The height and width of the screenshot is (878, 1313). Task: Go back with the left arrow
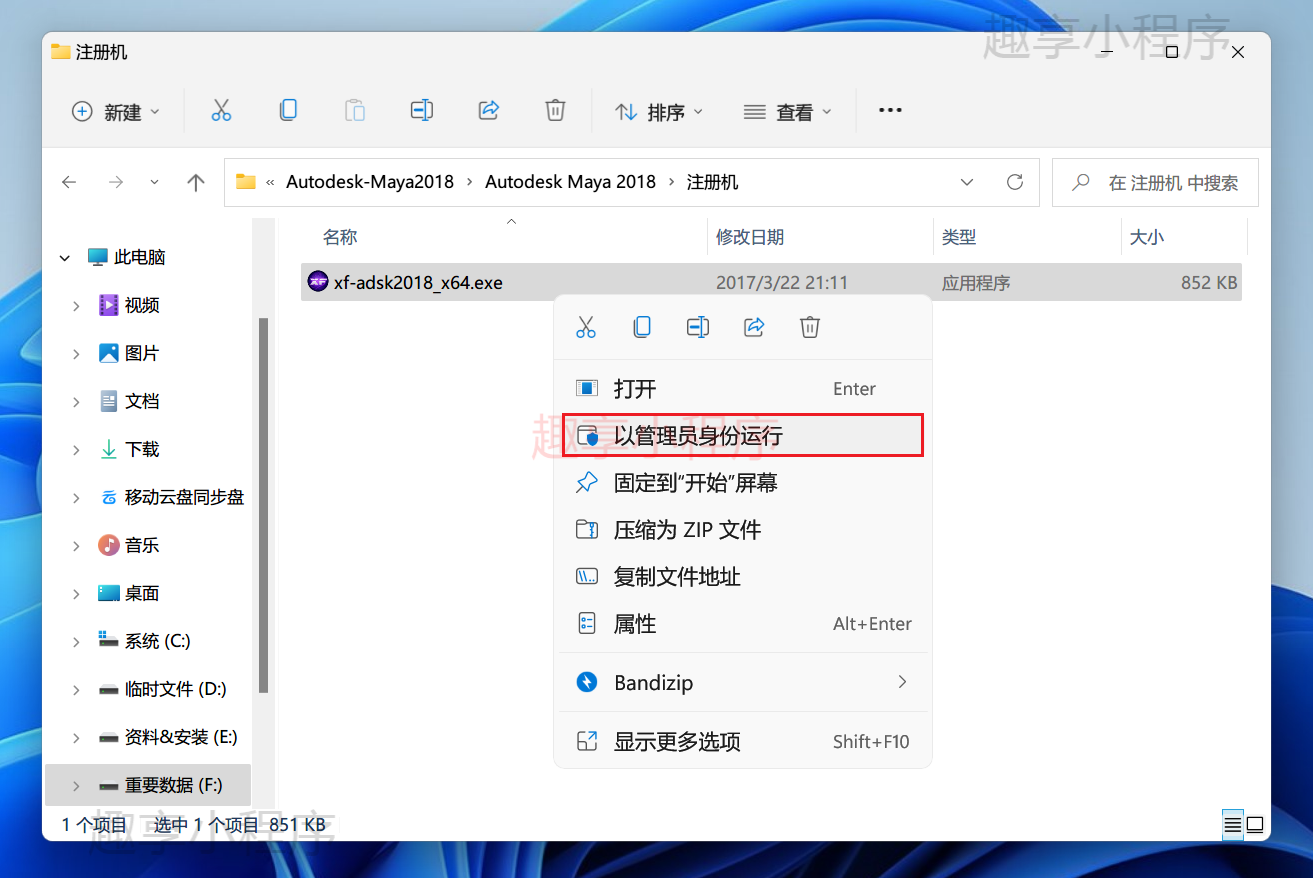(69, 182)
